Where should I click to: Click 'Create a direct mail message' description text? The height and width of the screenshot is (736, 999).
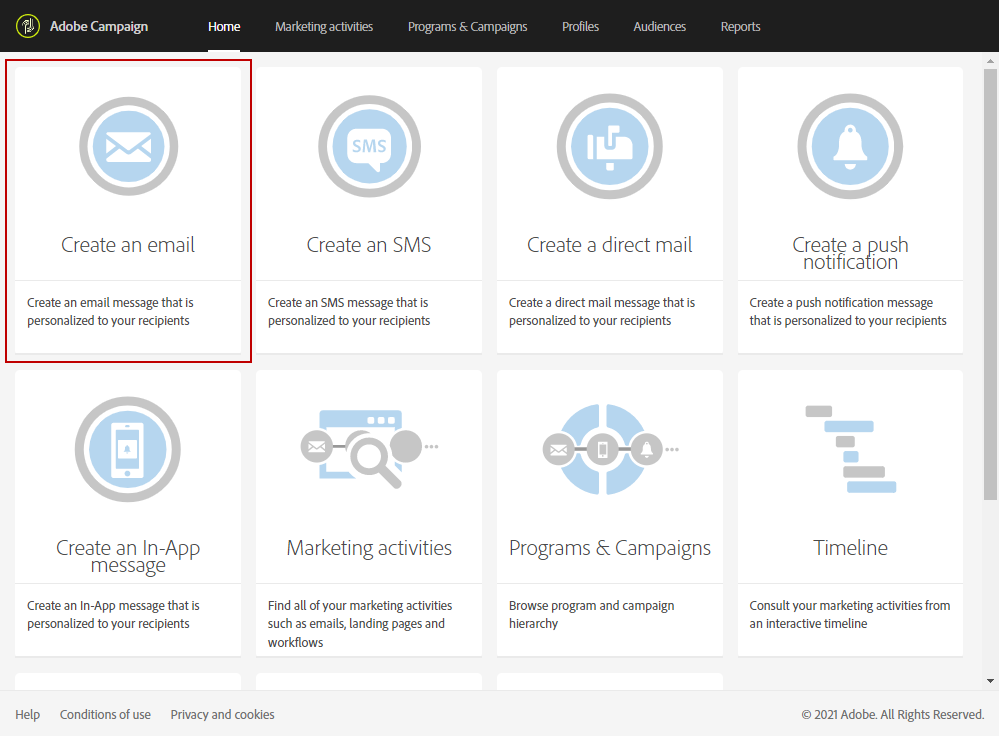tap(602, 312)
